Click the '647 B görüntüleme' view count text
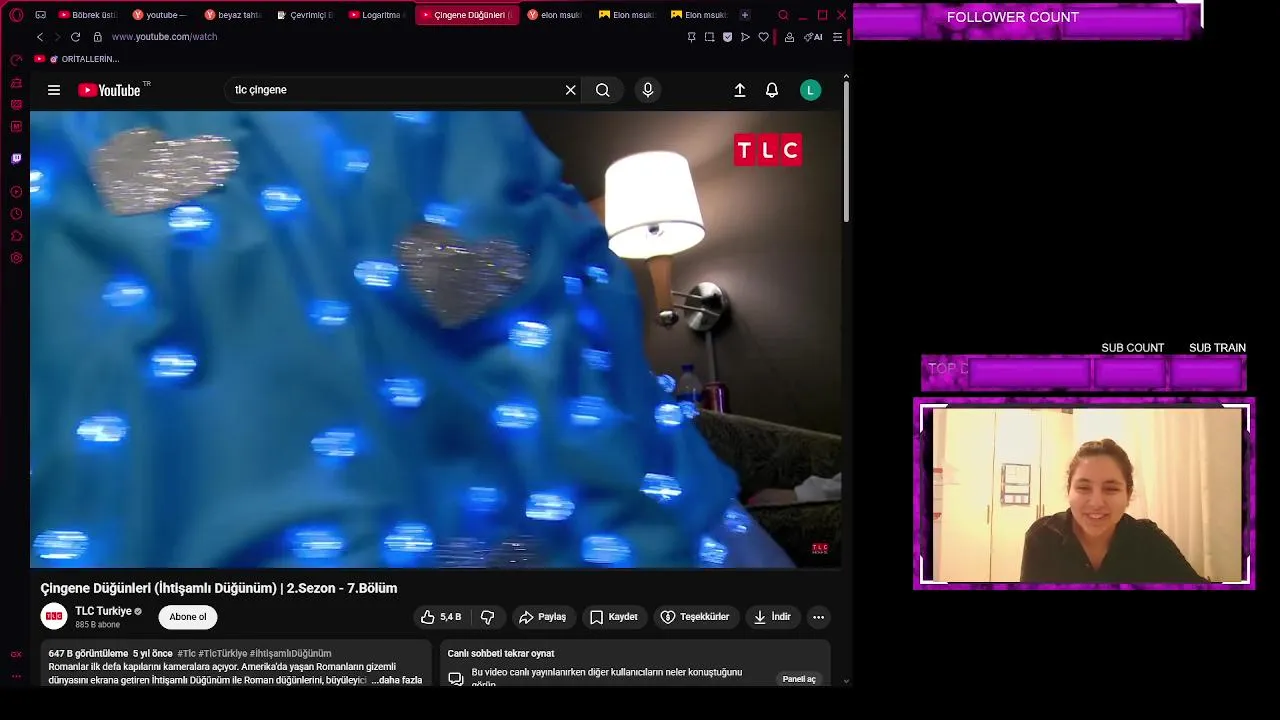The height and width of the screenshot is (720, 1280). tap(88, 654)
